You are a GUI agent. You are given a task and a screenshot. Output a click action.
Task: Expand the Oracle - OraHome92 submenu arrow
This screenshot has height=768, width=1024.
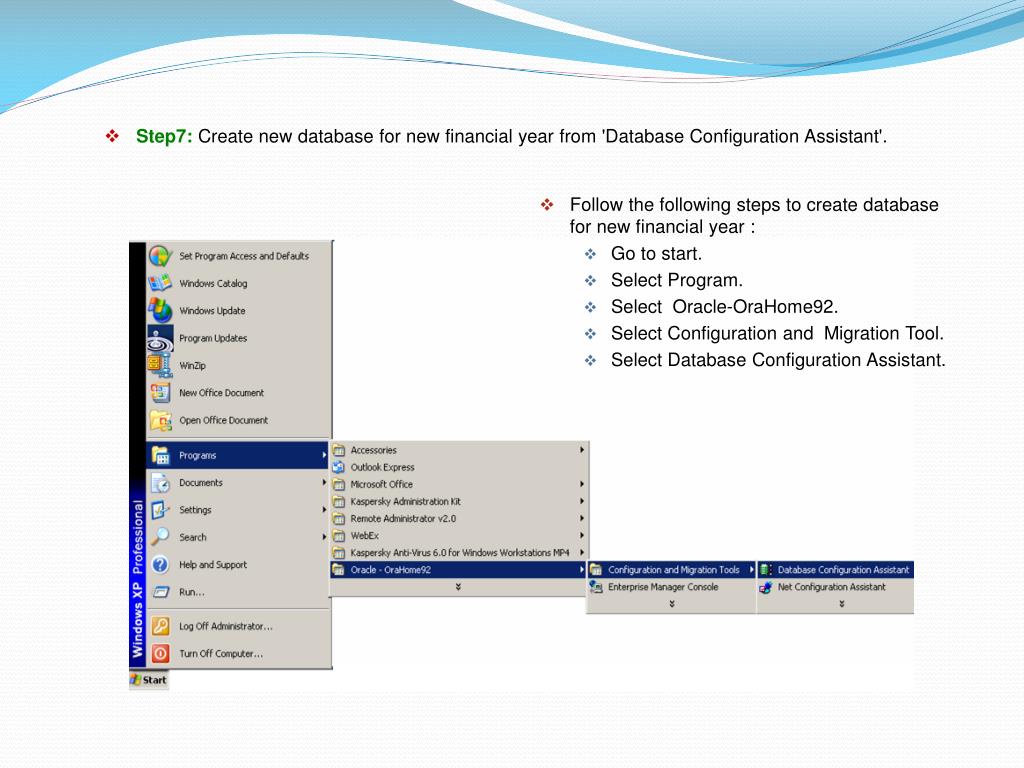581,569
